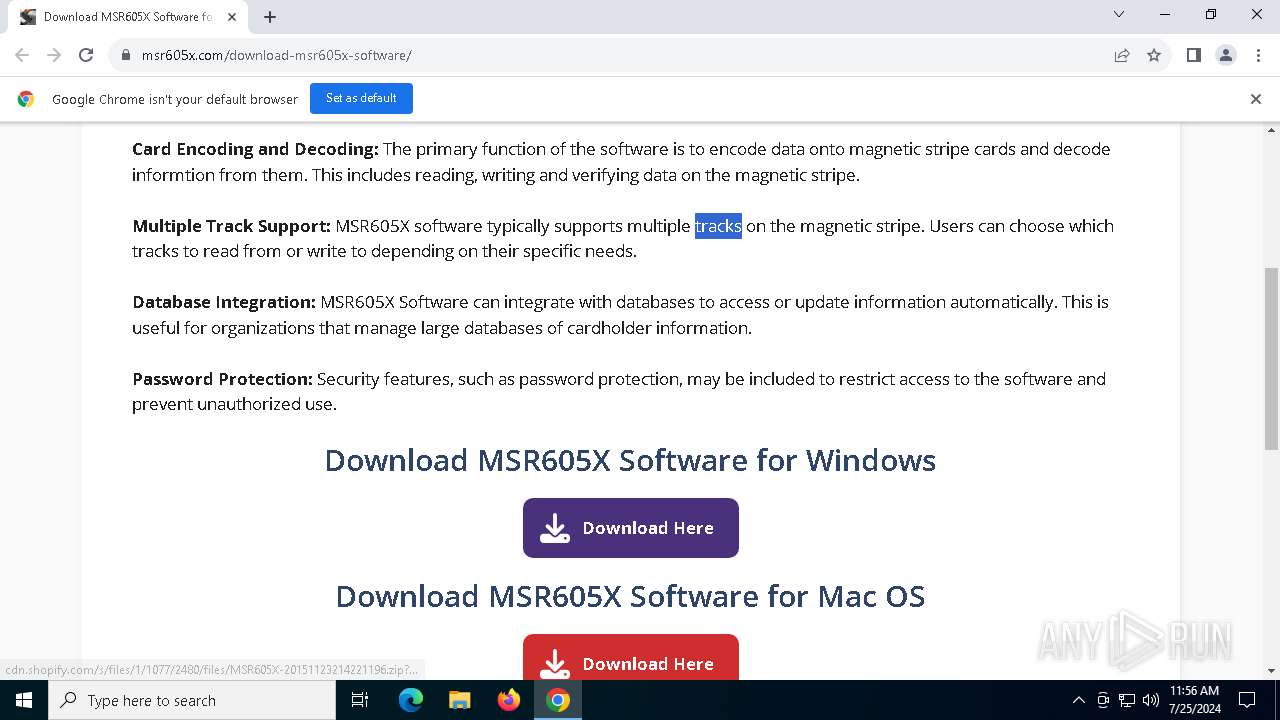The height and width of the screenshot is (720, 1280).
Task: Click the highlighted word "tracks"
Action: [x=718, y=226]
